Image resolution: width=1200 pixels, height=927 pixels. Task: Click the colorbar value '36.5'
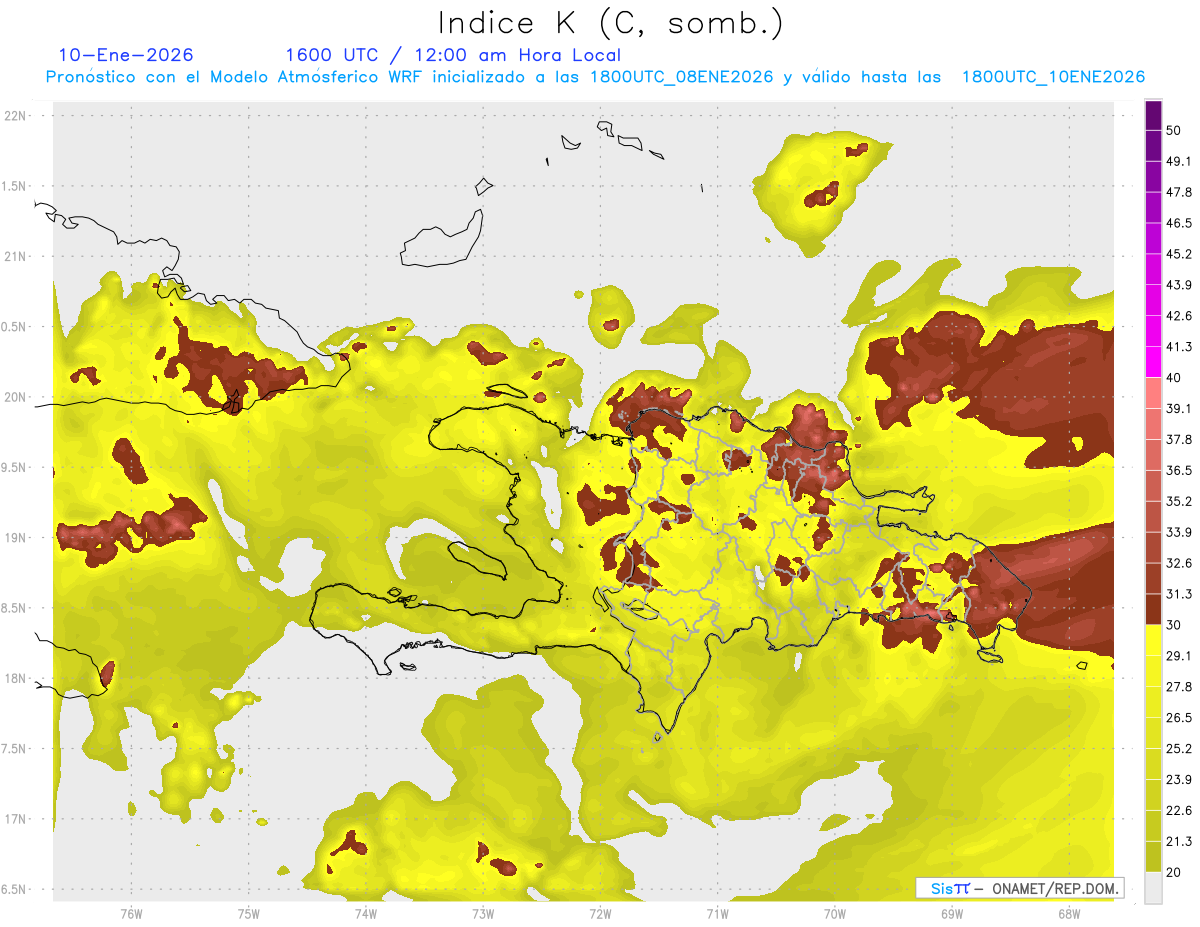tap(1178, 471)
